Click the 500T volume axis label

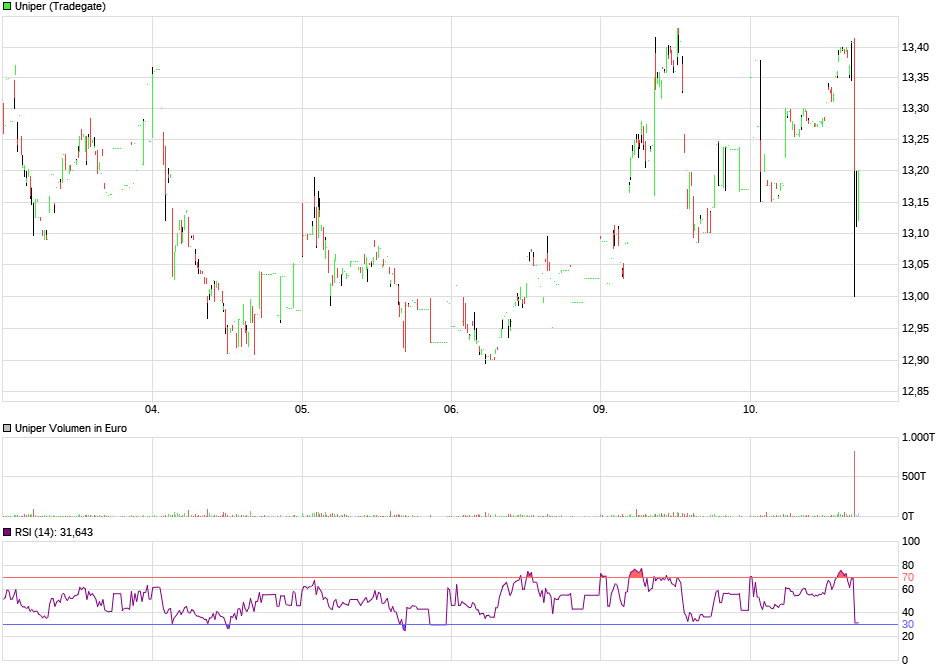coord(914,476)
